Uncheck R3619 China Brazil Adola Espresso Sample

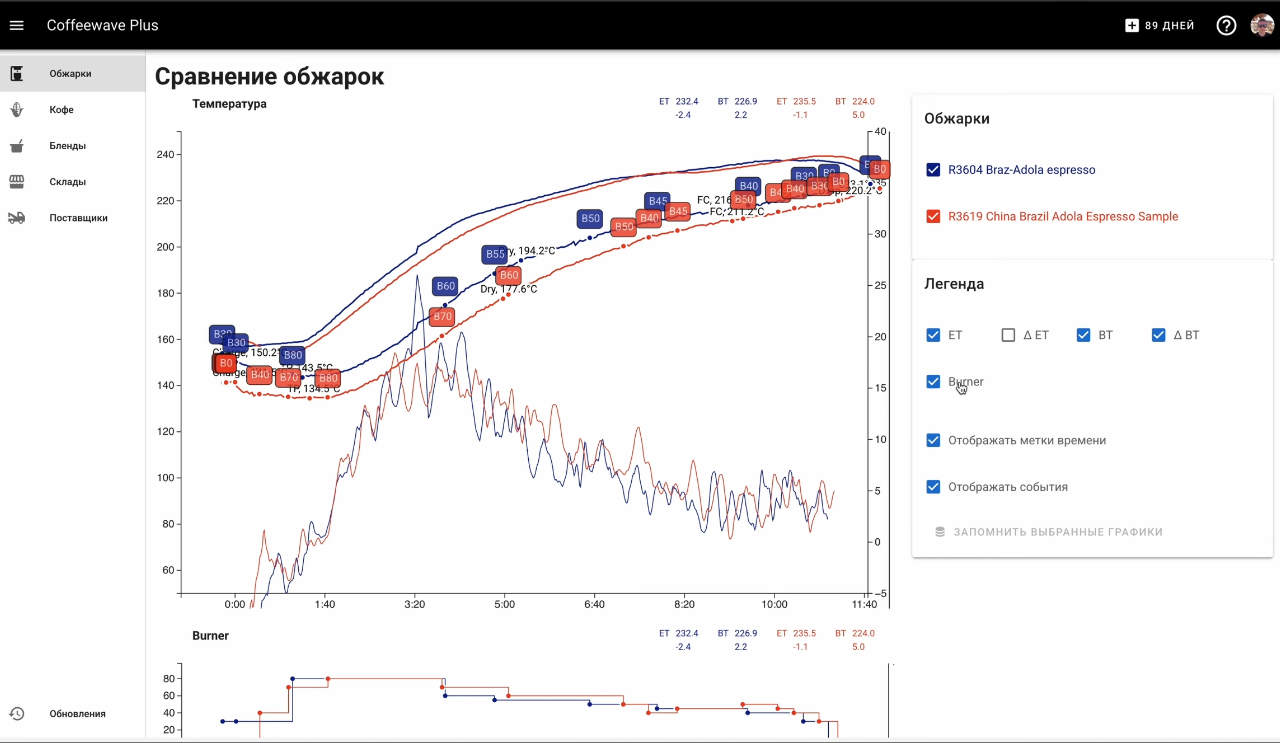coord(933,216)
